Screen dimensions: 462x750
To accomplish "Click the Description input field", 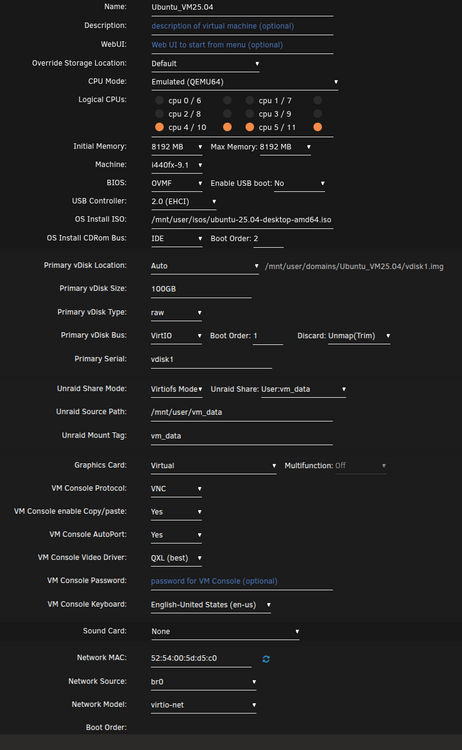I will 242,26.
